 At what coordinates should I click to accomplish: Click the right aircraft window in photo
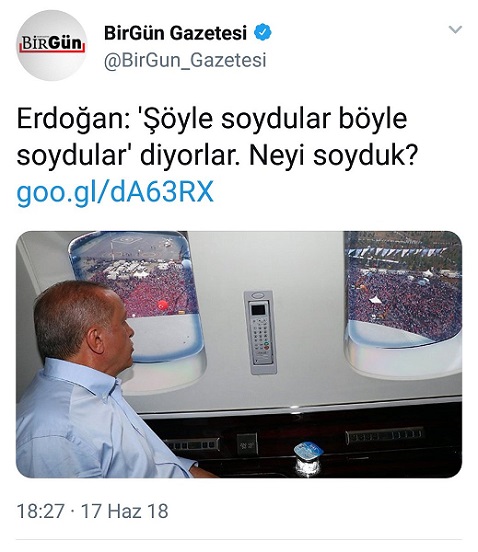point(404,288)
